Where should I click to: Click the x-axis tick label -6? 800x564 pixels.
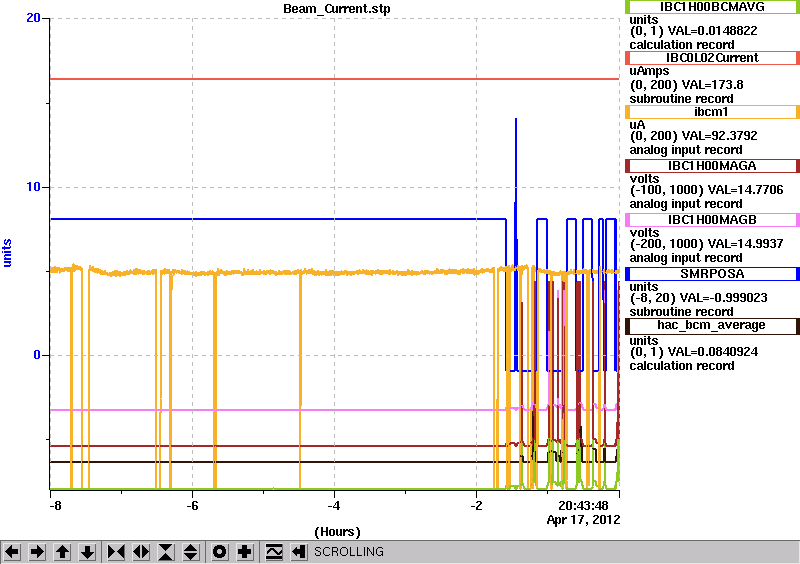pos(192,506)
